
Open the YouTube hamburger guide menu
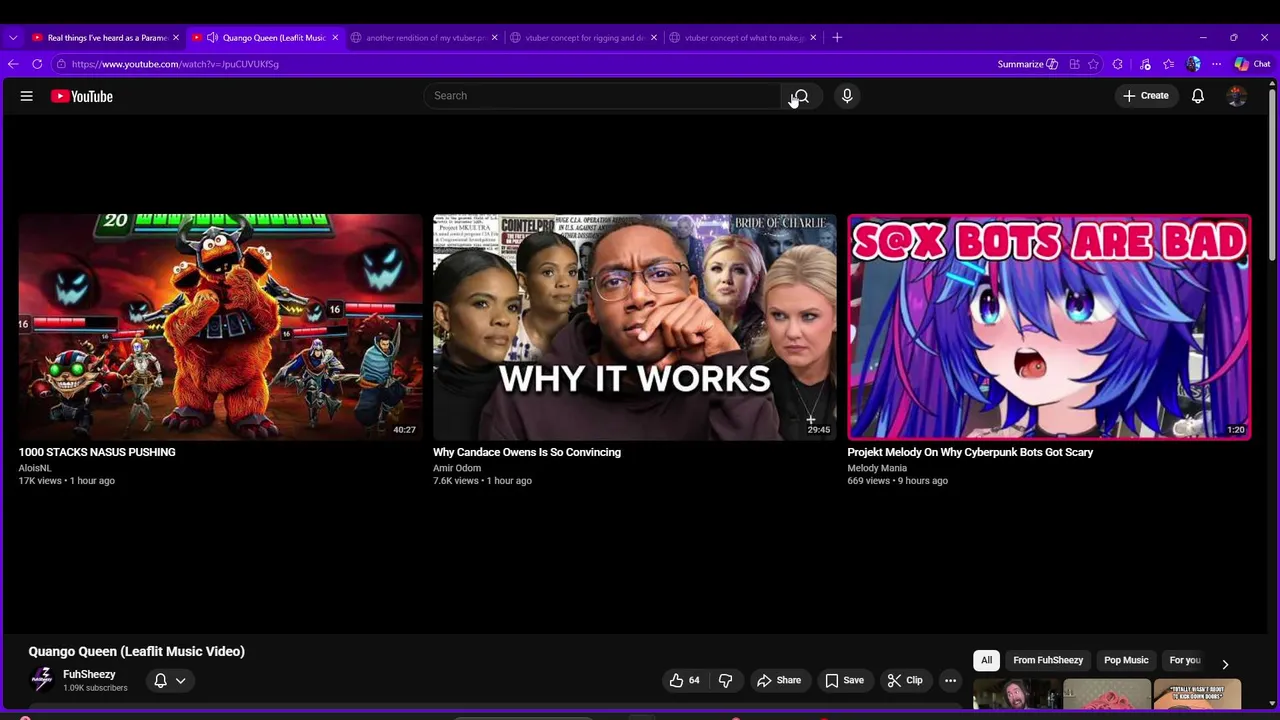[x=27, y=96]
